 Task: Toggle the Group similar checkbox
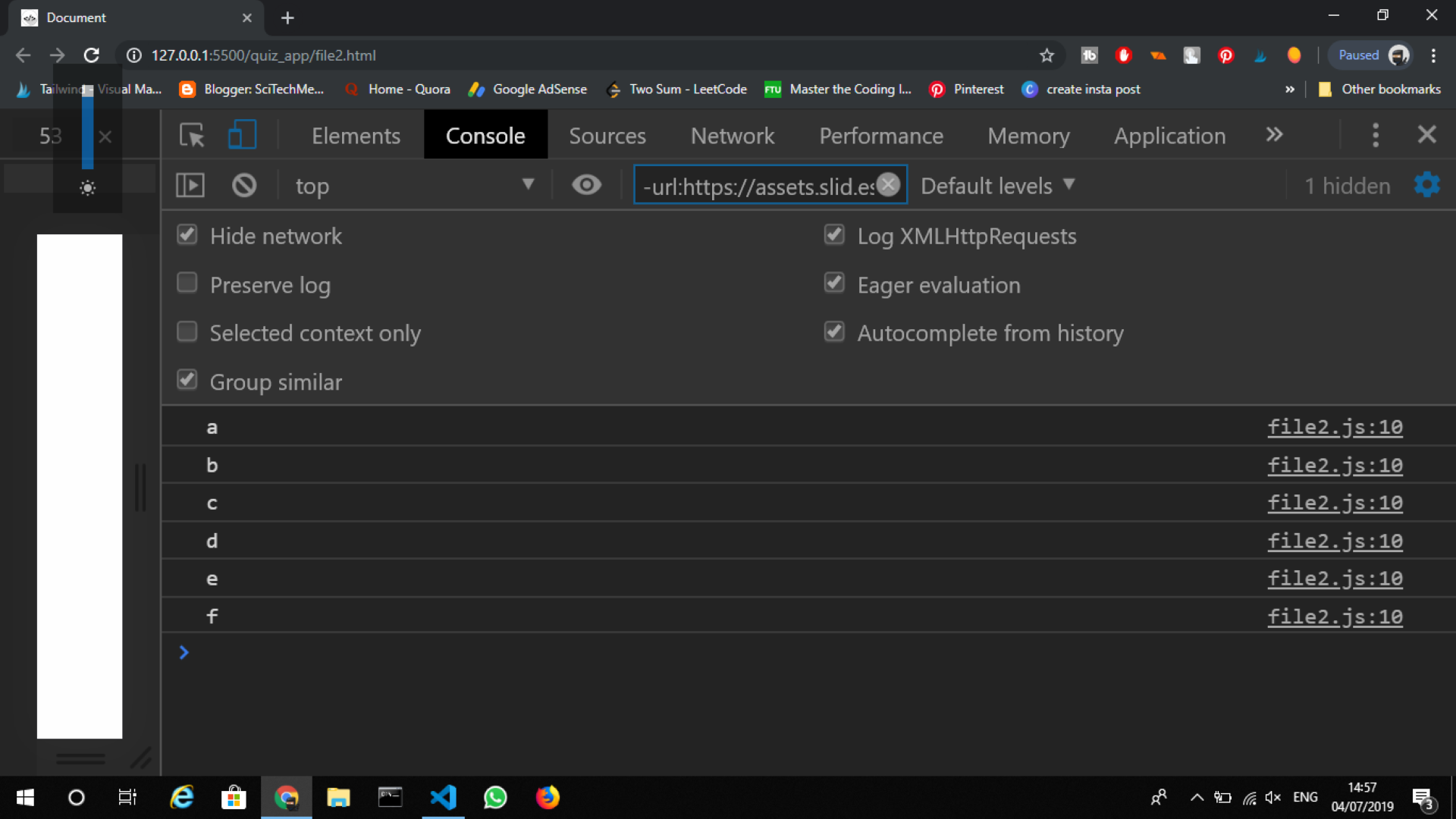pos(186,380)
